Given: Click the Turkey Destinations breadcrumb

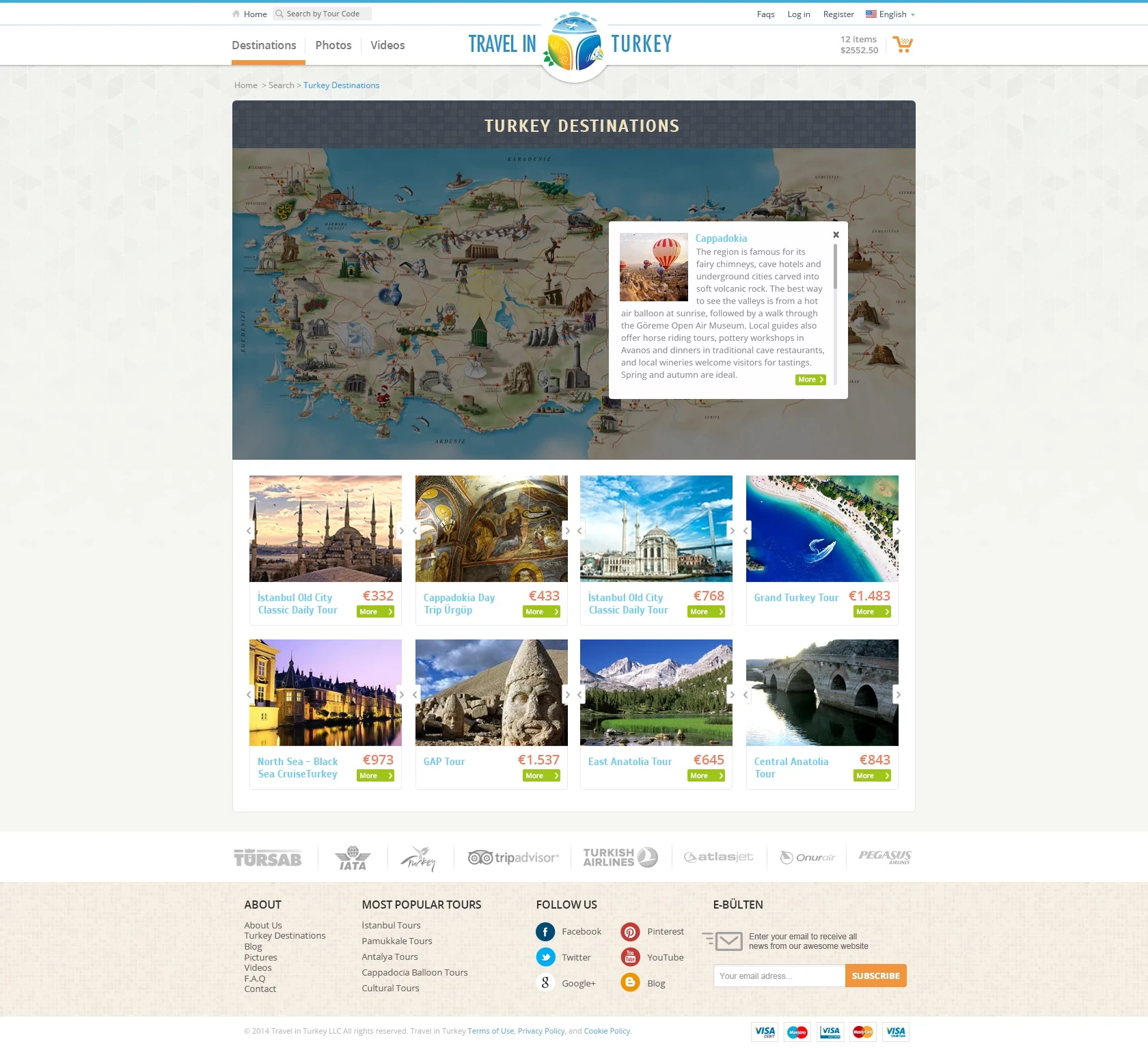Looking at the screenshot, I should 342,85.
